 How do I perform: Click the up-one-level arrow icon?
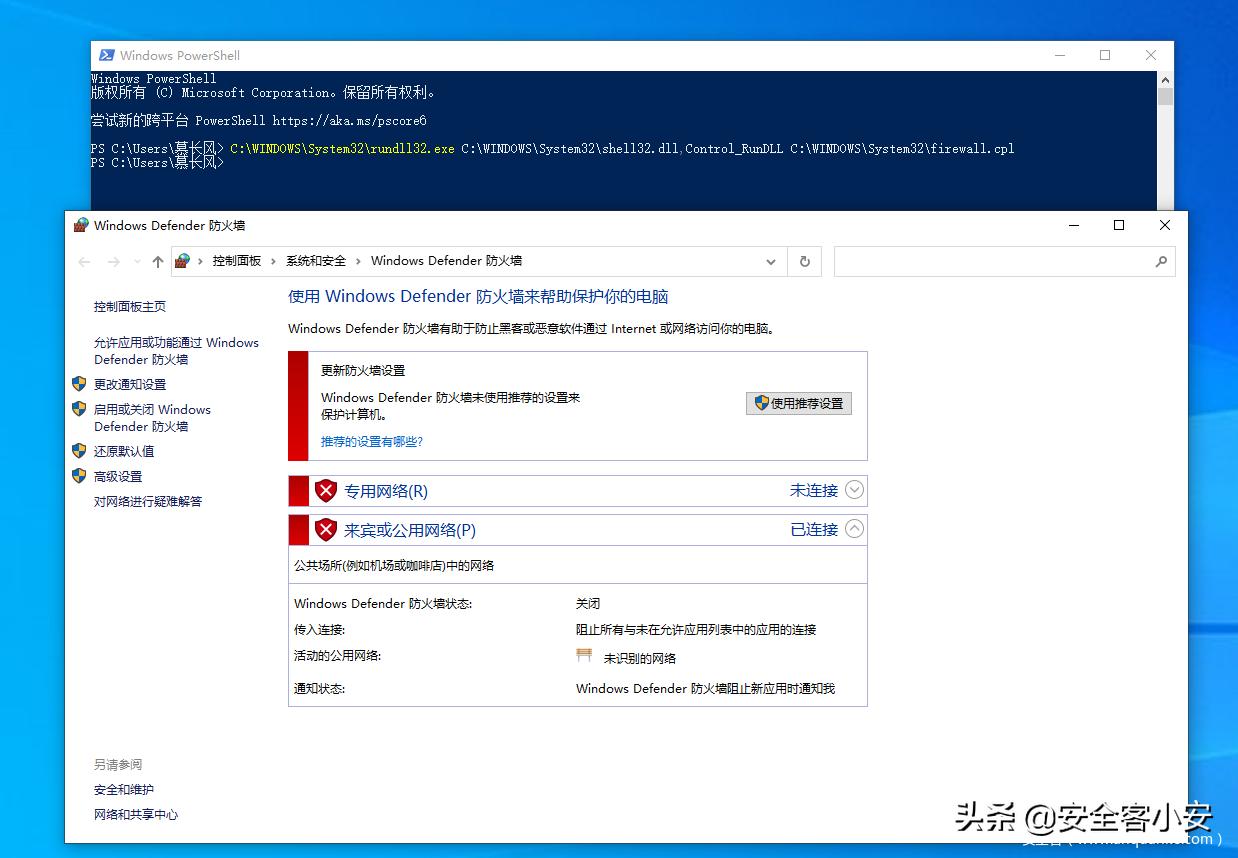[157, 261]
